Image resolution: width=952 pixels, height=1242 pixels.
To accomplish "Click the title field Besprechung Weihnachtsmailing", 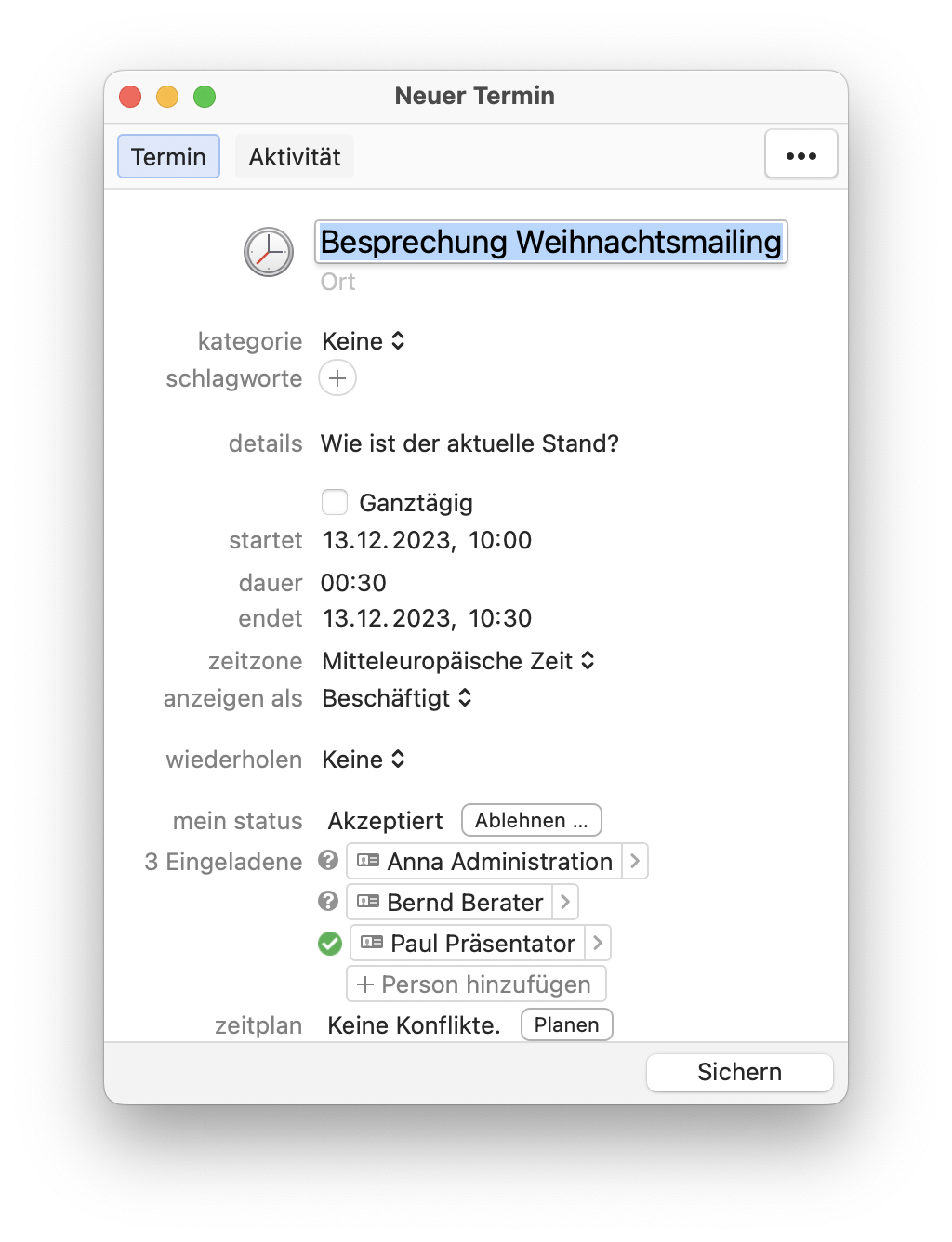I will [x=551, y=242].
